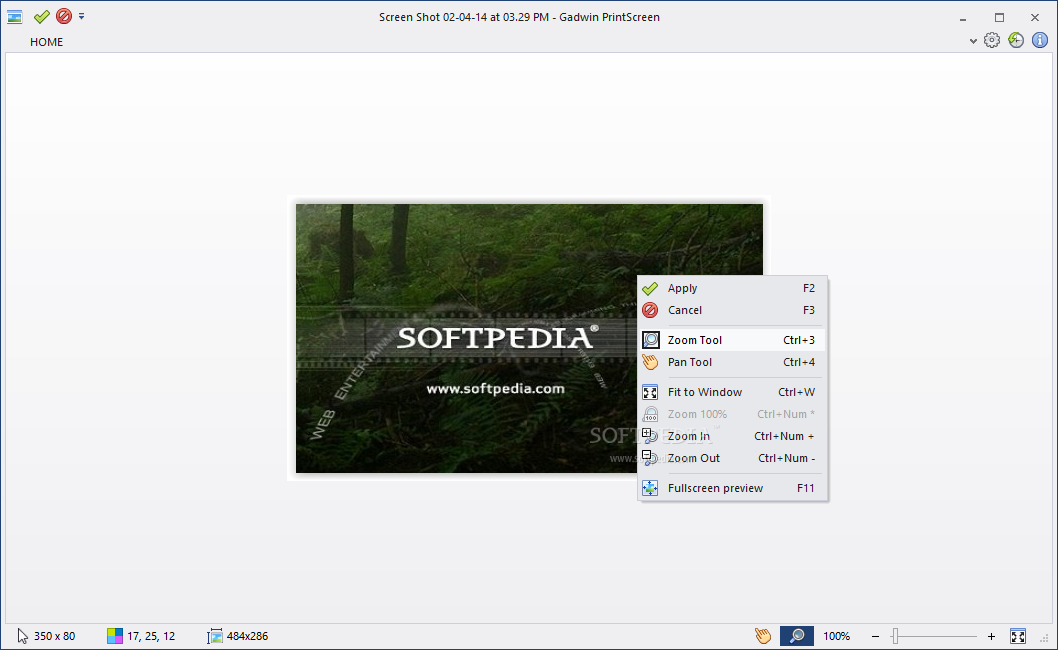Choose Fit to Window menu entry

coord(732,392)
